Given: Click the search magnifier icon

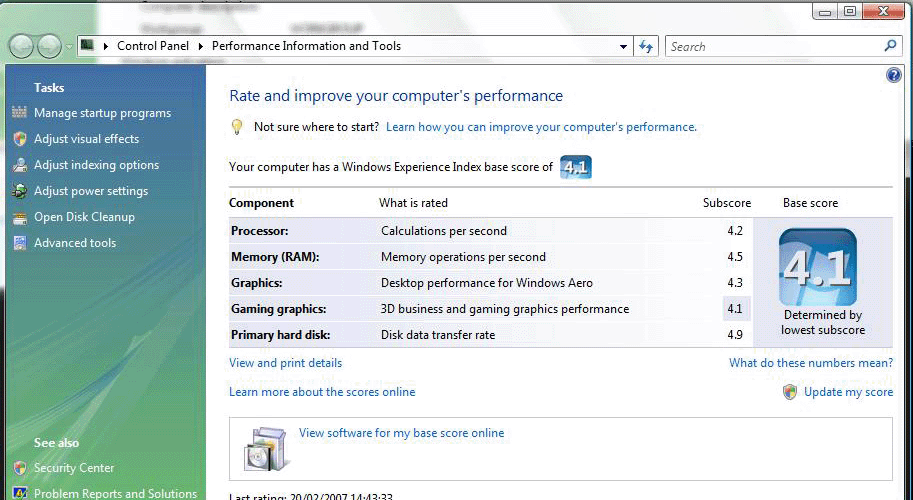Looking at the screenshot, I should [890, 46].
